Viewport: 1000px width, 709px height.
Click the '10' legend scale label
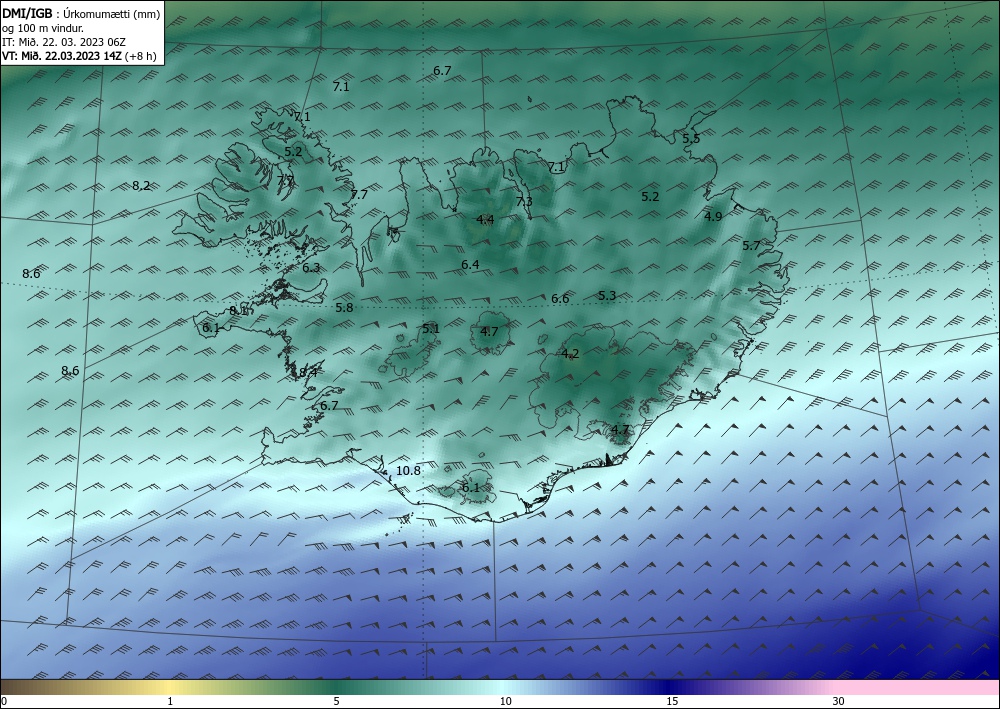click(506, 702)
